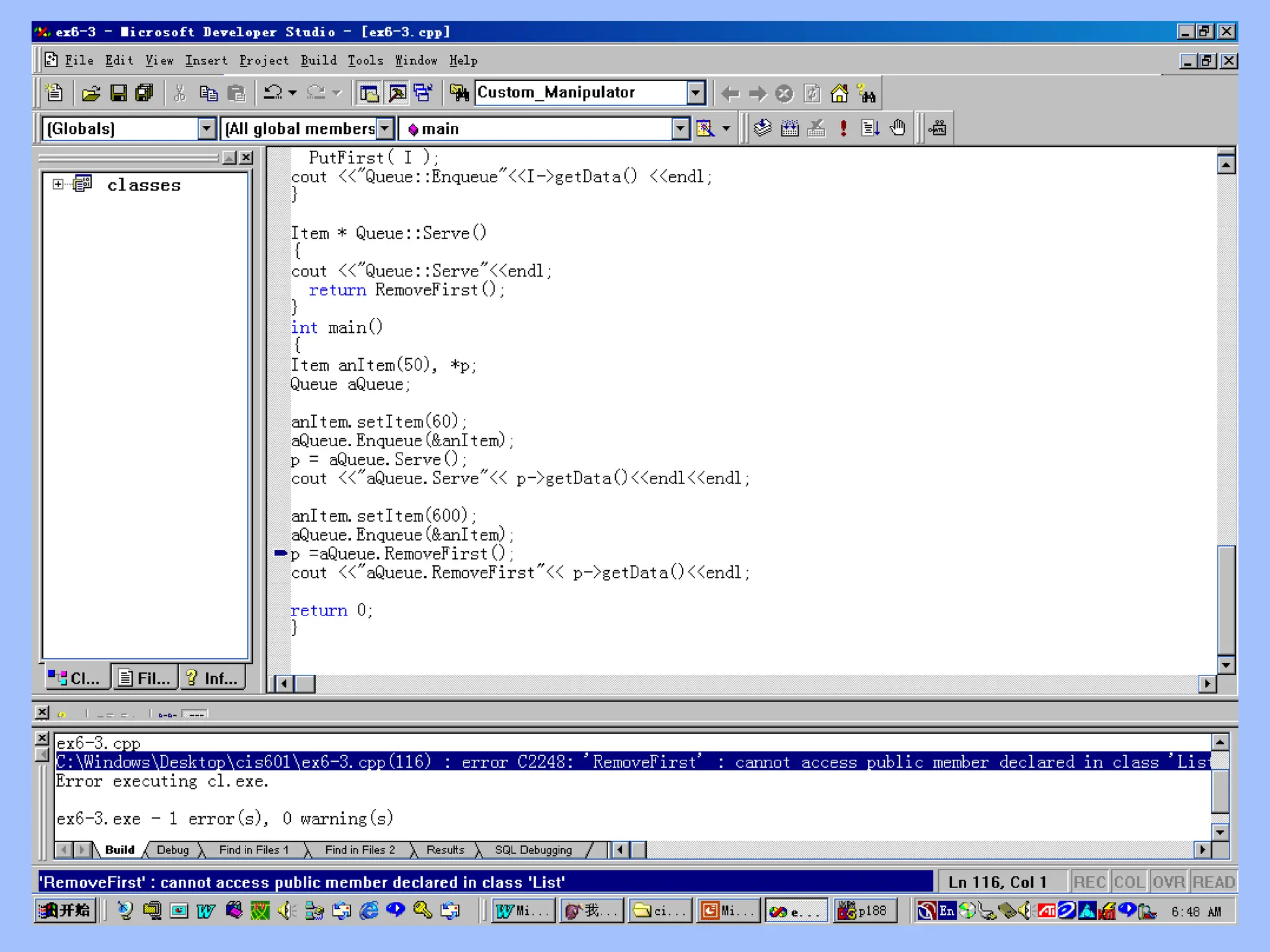Click the Search help binoculars icon
This screenshot has width=1270, height=952.
coord(866,94)
